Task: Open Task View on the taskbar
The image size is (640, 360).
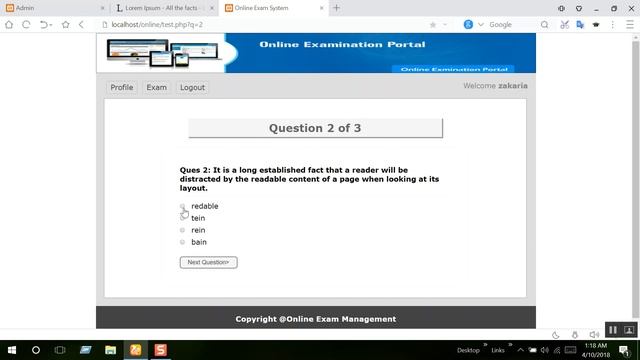Action: click(60, 350)
